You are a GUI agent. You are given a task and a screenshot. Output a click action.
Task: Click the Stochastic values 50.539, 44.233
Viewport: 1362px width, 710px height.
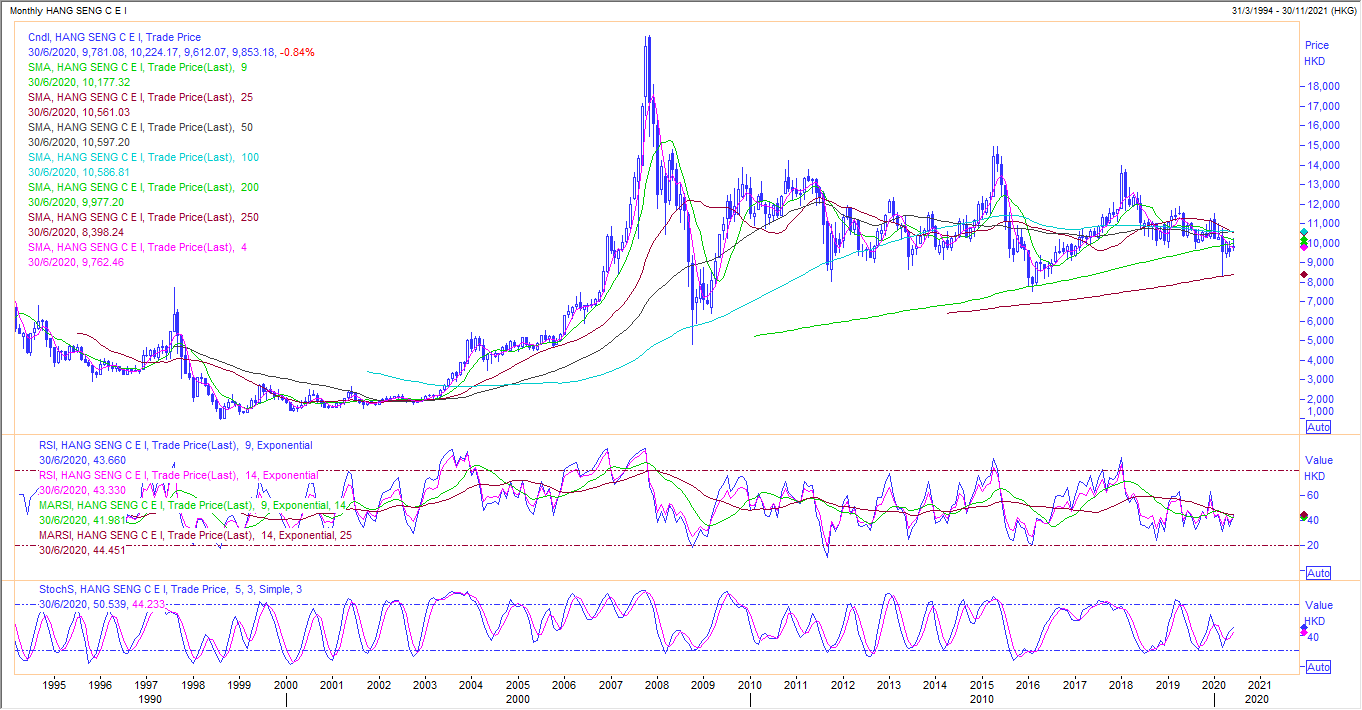pos(128,605)
